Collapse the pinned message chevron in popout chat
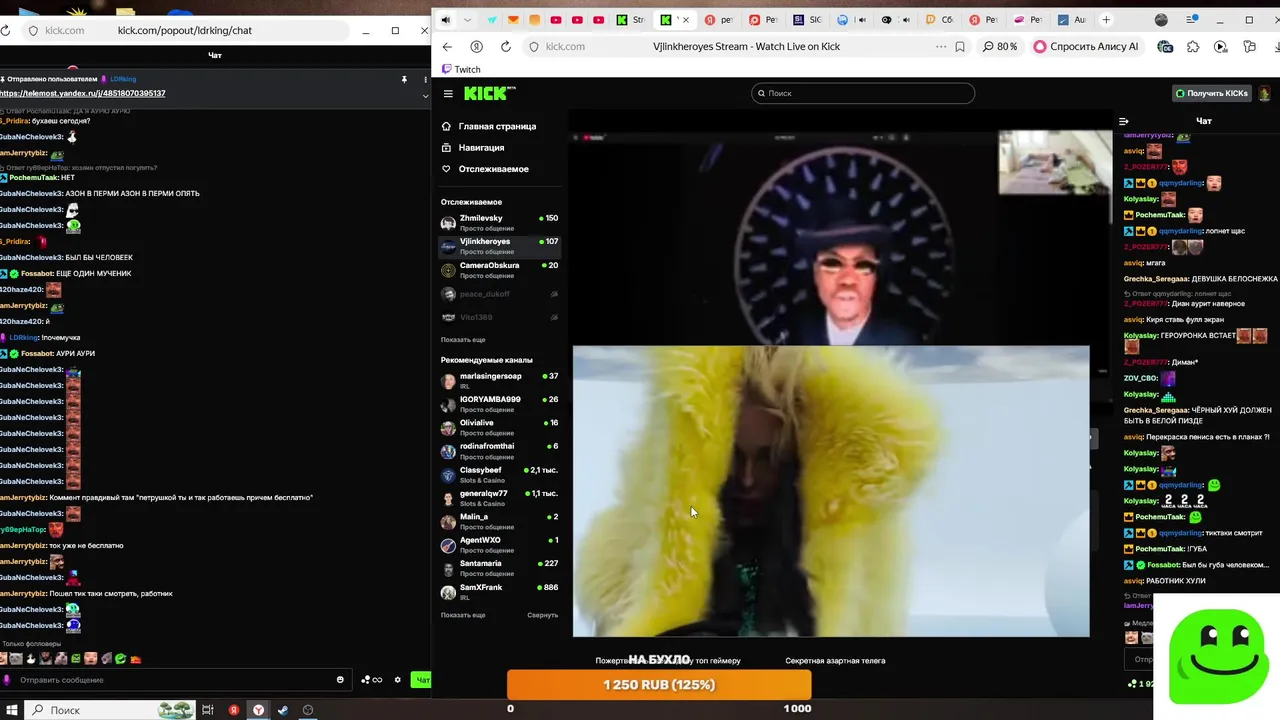1280x720 pixels. click(x=425, y=96)
